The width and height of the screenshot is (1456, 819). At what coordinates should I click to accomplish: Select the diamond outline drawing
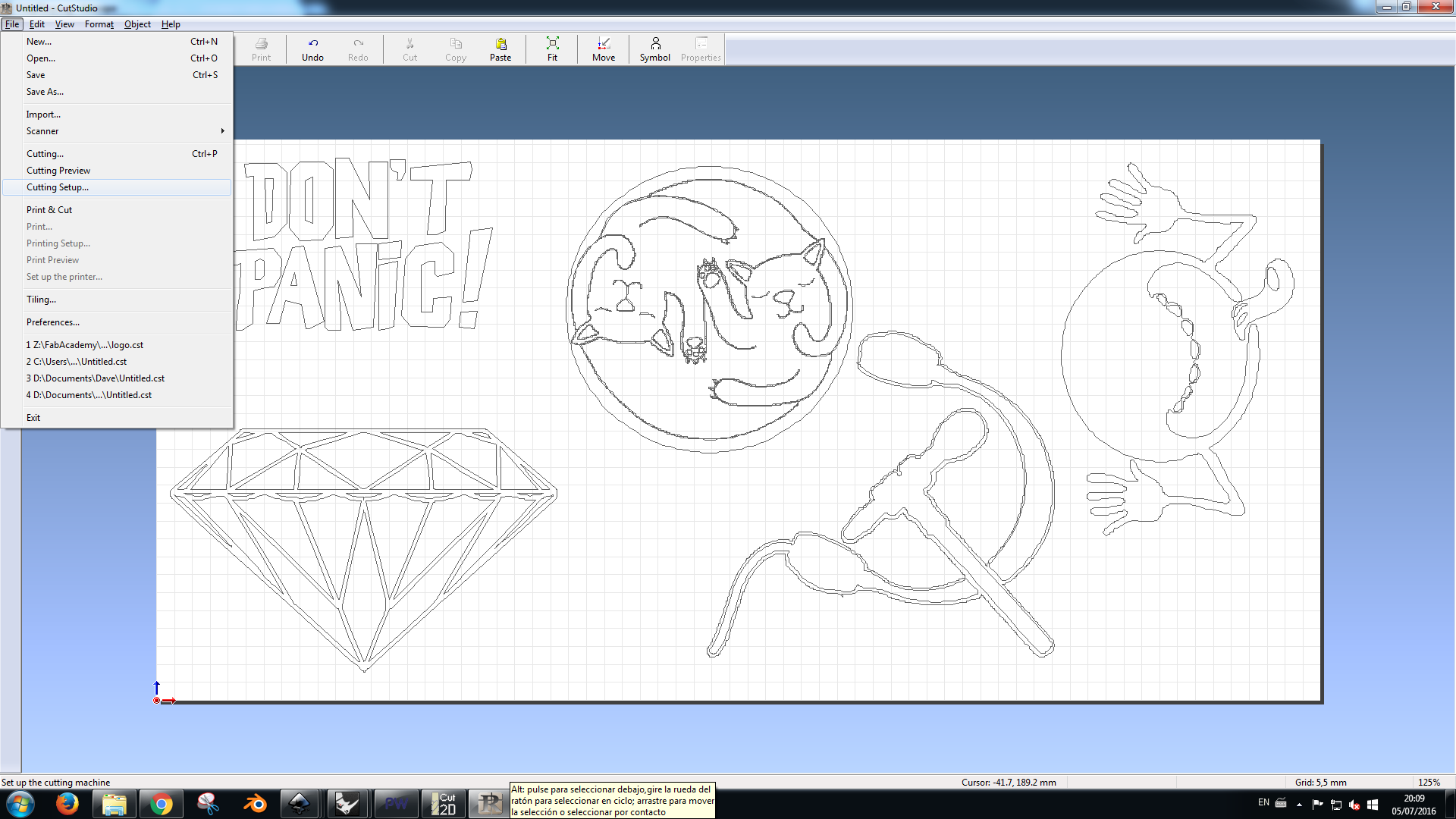click(x=364, y=550)
